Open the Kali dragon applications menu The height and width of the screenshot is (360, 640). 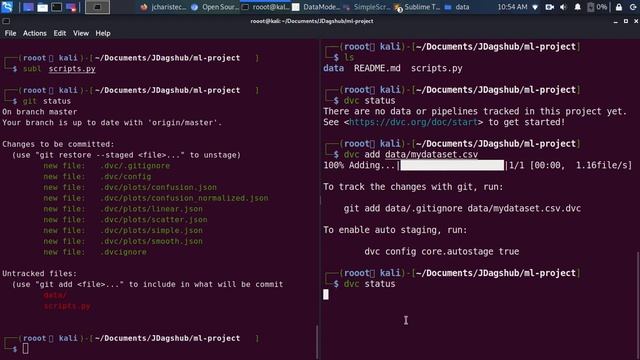click(x=7, y=7)
